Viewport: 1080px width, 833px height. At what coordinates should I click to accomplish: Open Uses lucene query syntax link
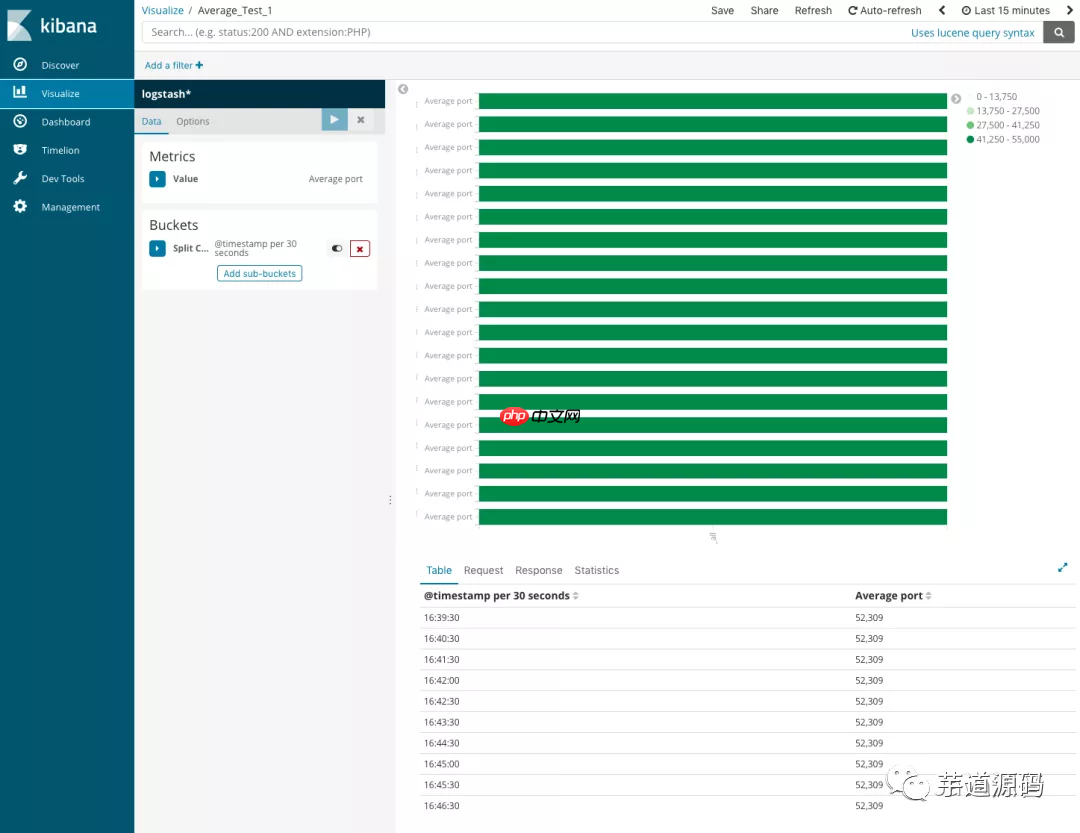pos(972,32)
